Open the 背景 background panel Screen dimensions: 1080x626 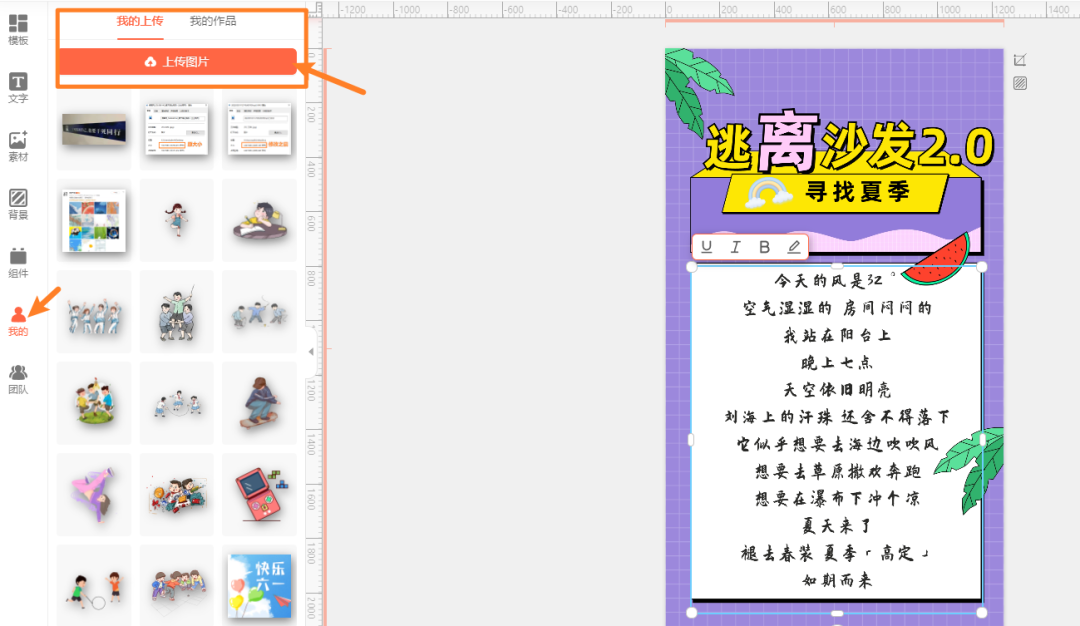18,205
